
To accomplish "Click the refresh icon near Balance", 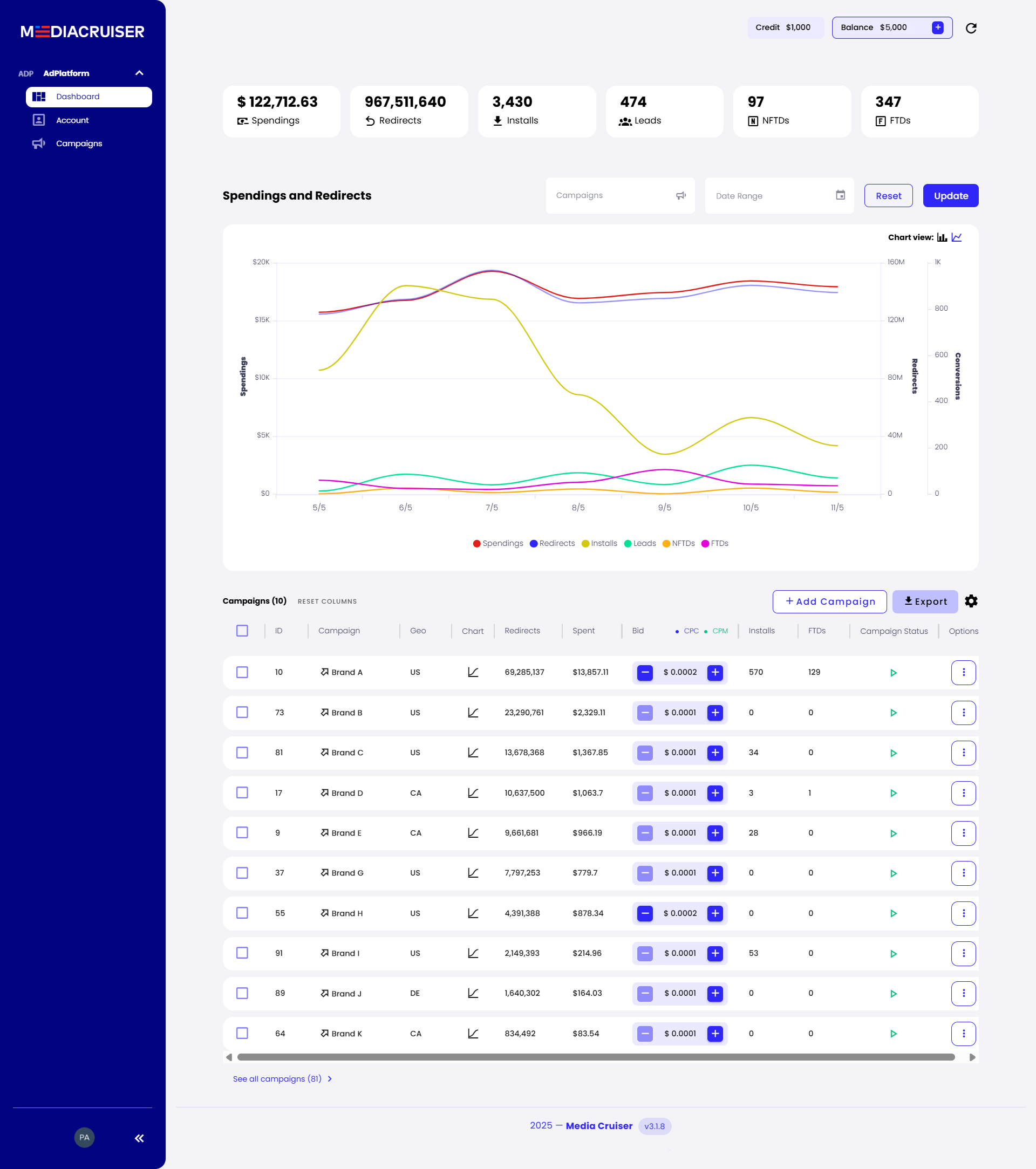I will (971, 28).
